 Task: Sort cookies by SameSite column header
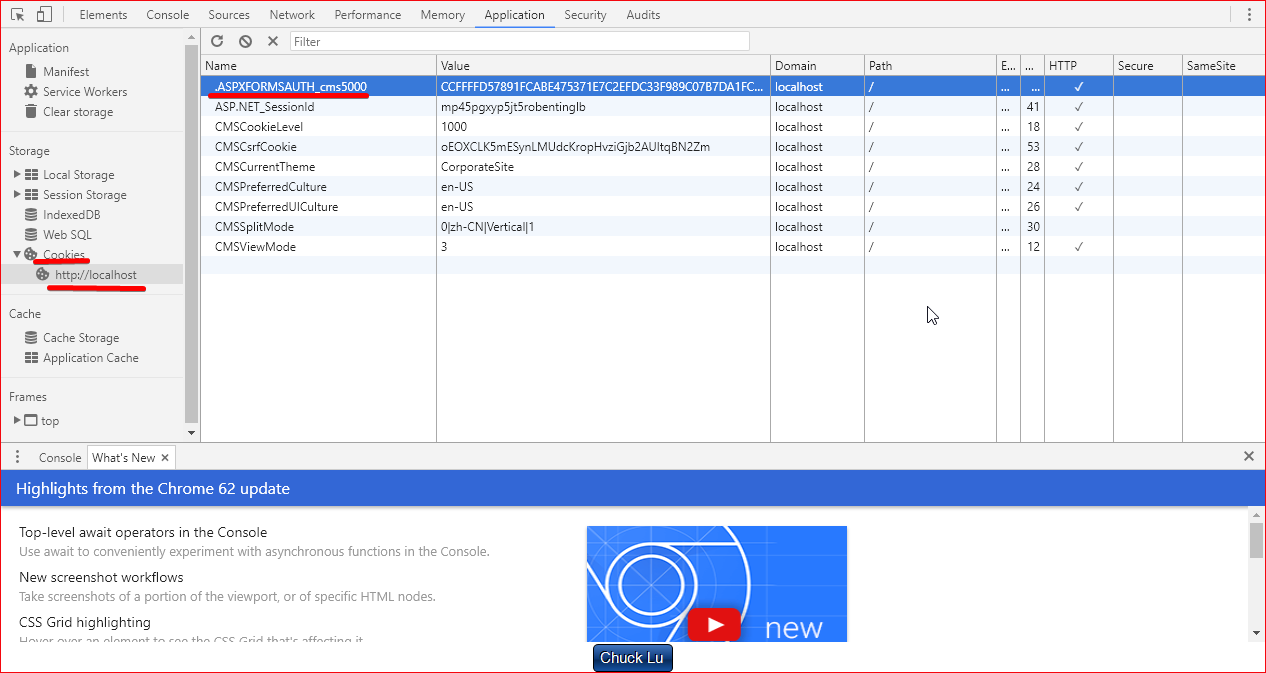(1224, 66)
